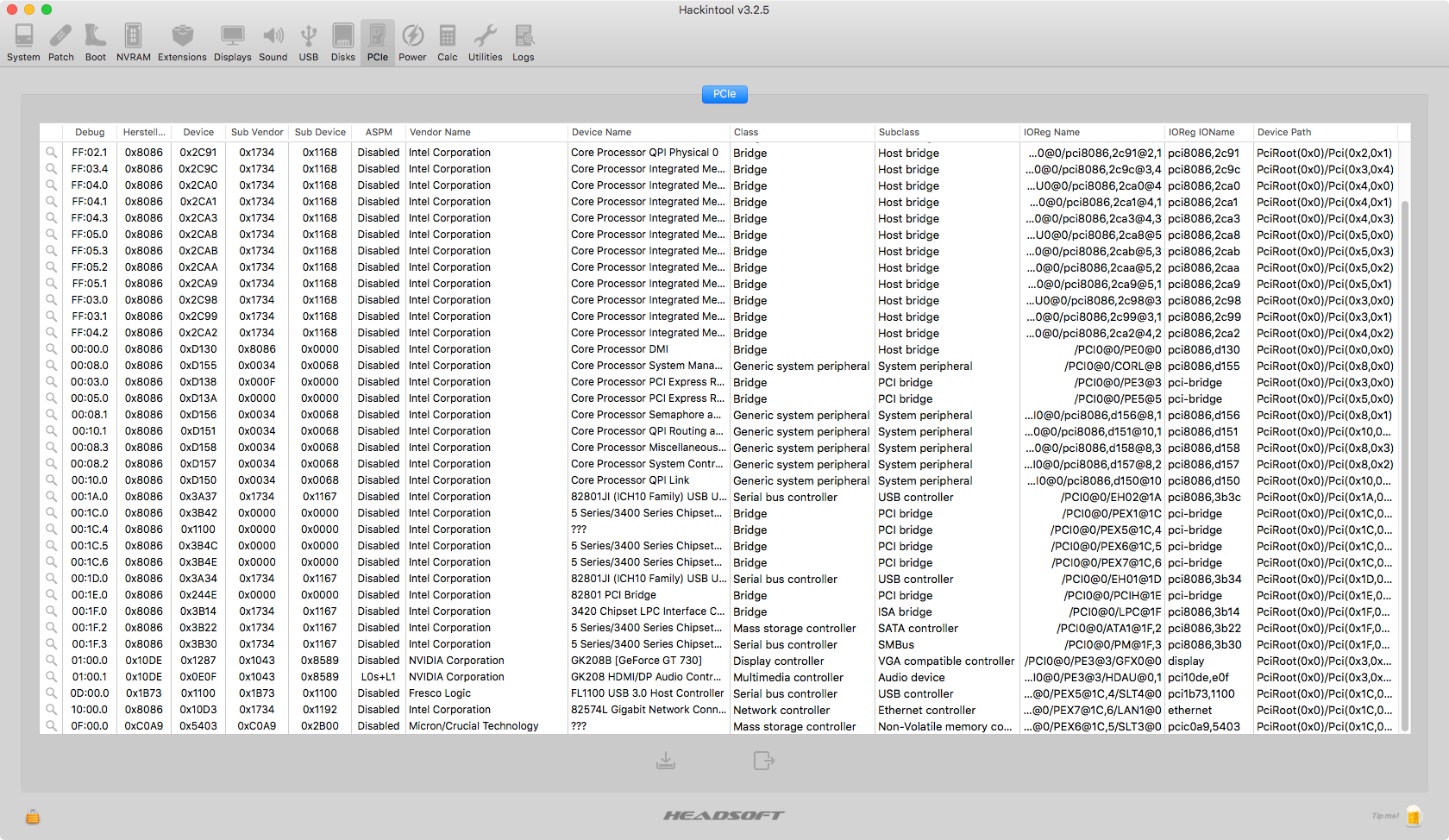Open the Disks section
Image resolution: width=1449 pixels, height=840 pixels.
342,42
